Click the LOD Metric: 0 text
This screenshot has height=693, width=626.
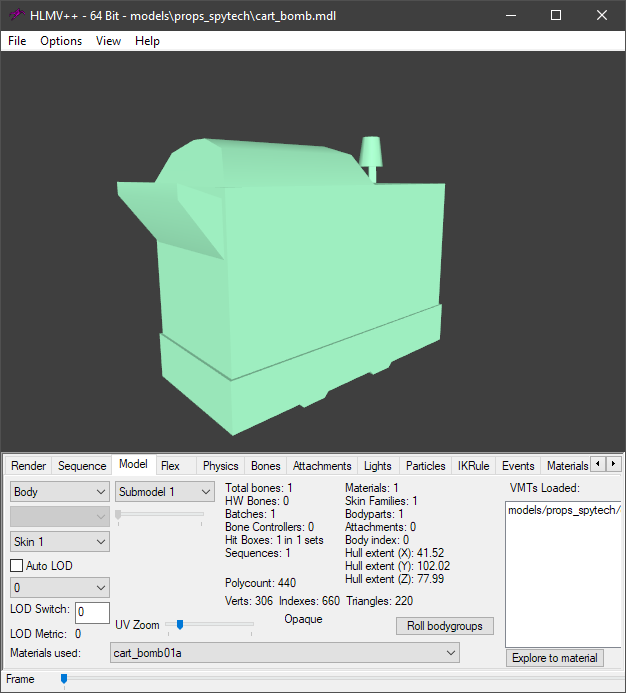click(46, 634)
